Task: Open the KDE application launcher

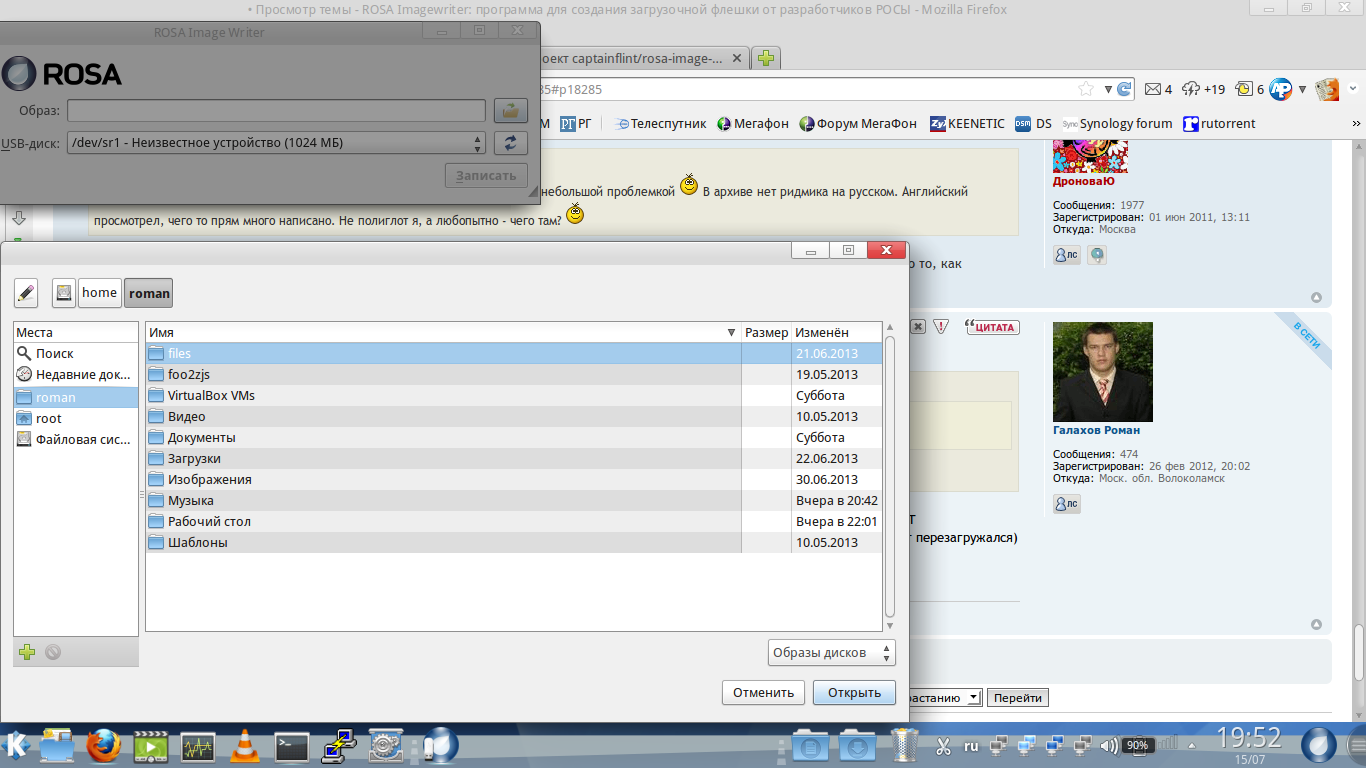Action: click(17, 745)
